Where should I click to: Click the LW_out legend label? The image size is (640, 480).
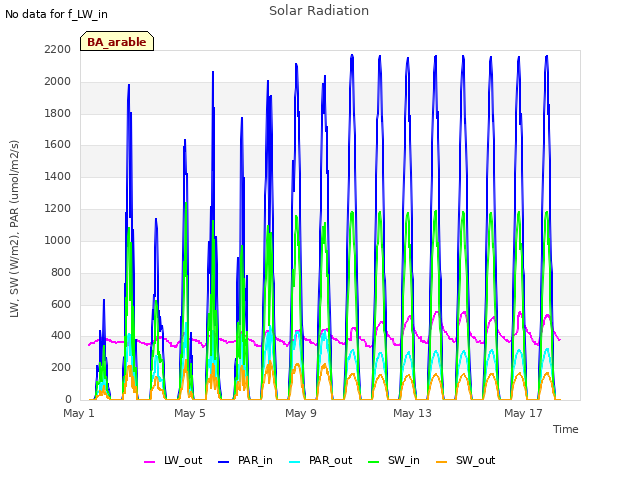click(183, 461)
